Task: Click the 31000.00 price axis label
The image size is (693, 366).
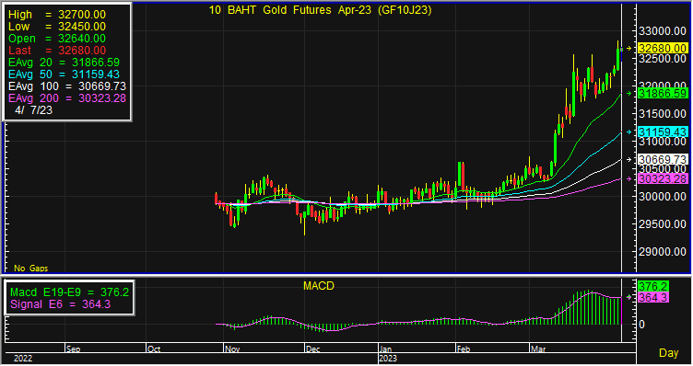Action: pyautogui.click(x=663, y=142)
